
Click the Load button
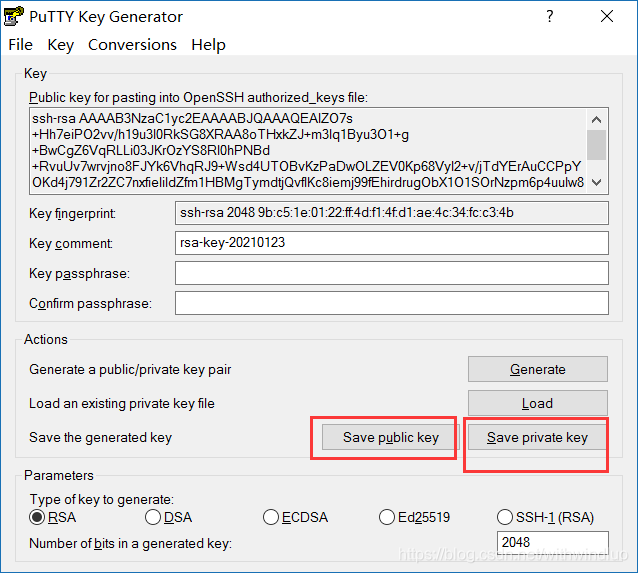tap(537, 403)
